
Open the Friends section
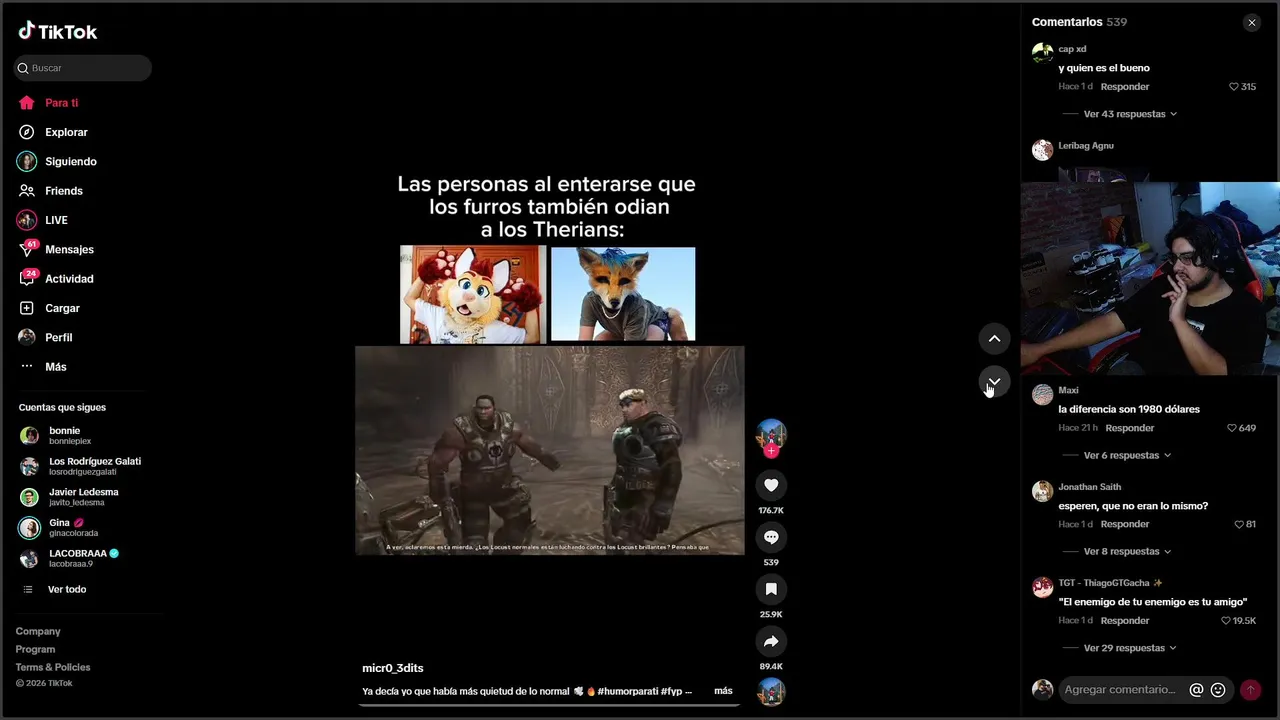[x=63, y=191]
